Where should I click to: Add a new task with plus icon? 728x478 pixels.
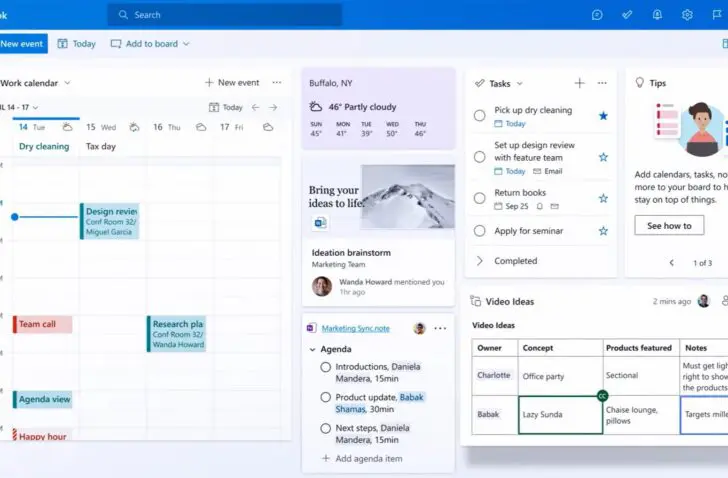579,83
